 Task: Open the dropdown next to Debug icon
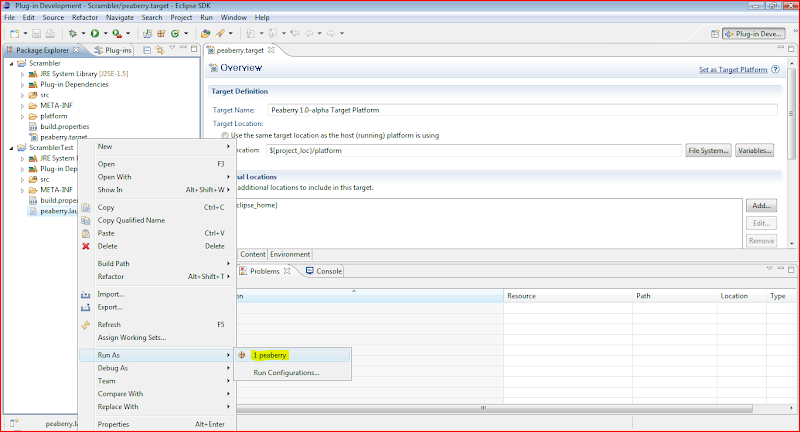tap(83, 34)
